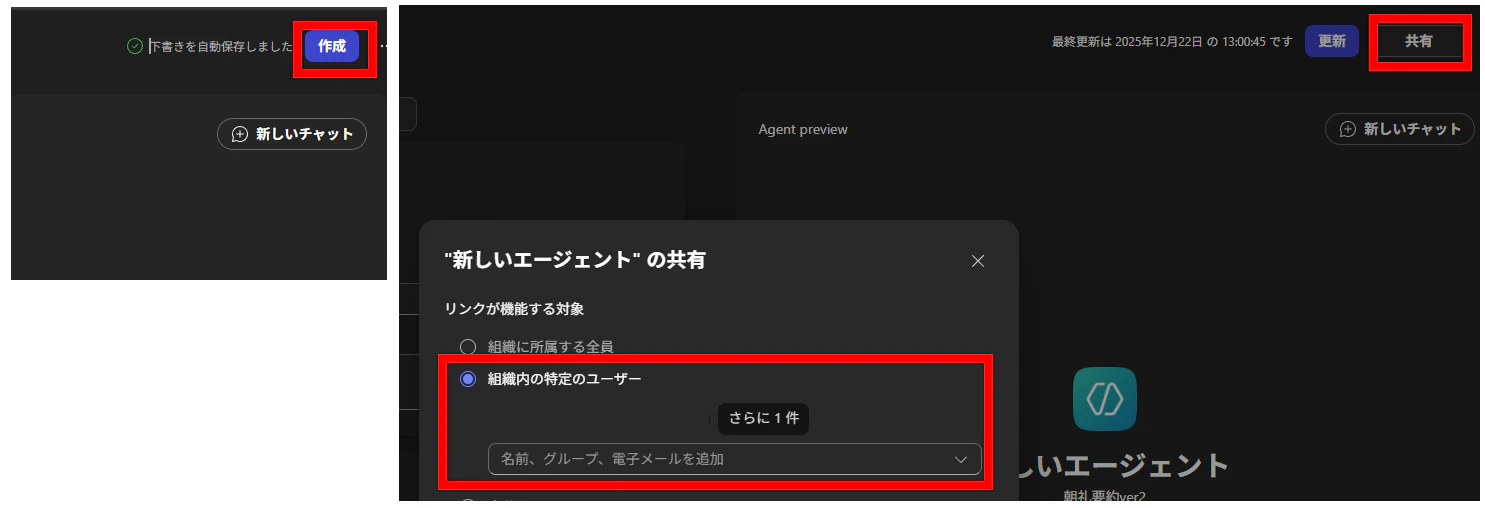Start 新しいチャット beside Agent preview
The width and height of the screenshot is (1485, 508).
coord(1400,129)
